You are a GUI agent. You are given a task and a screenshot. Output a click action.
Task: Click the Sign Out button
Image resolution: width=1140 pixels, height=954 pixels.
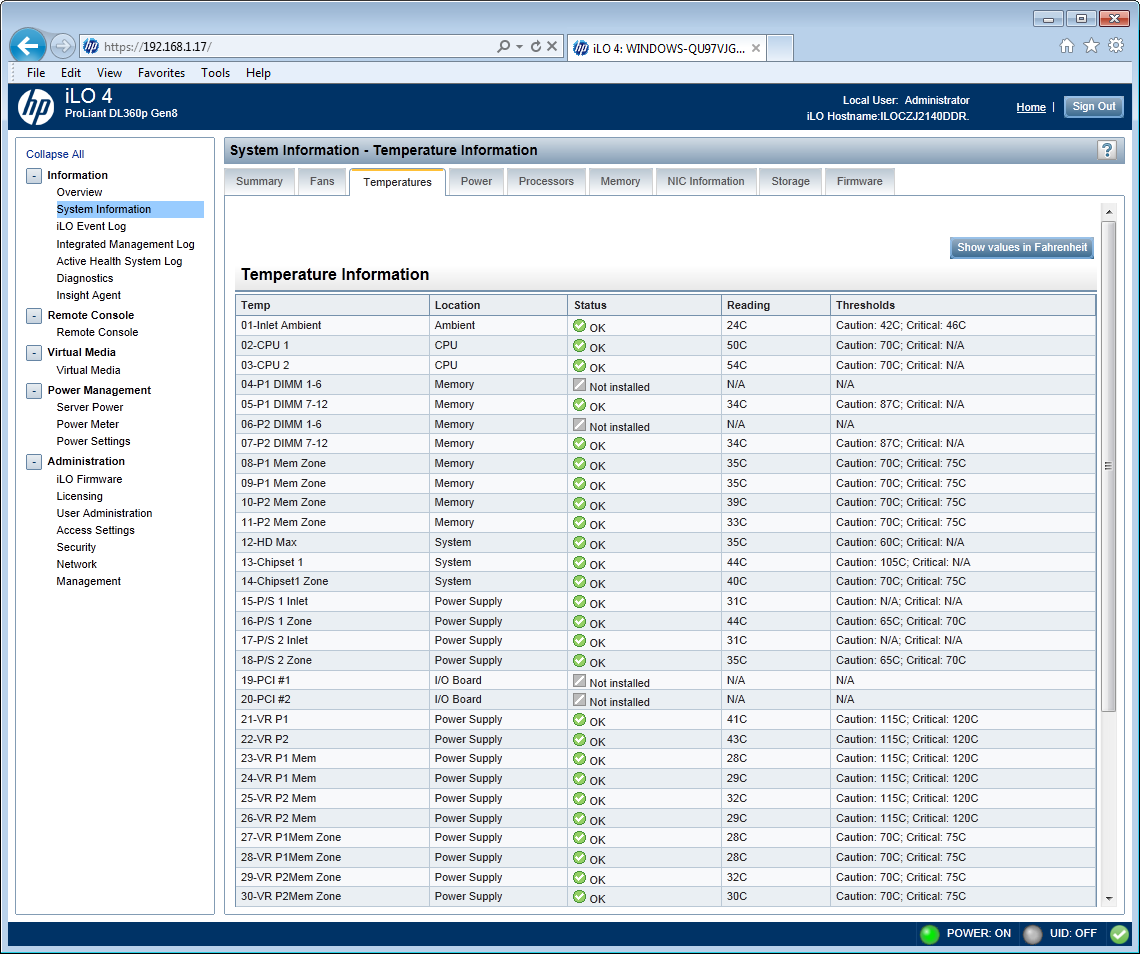pos(1093,107)
